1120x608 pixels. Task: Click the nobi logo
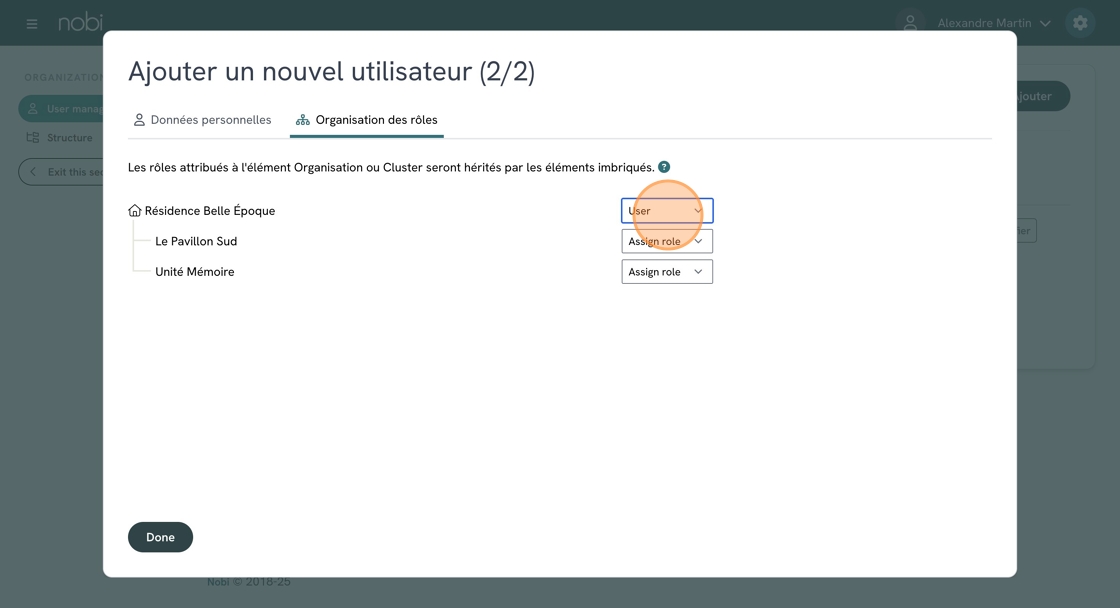tap(80, 22)
